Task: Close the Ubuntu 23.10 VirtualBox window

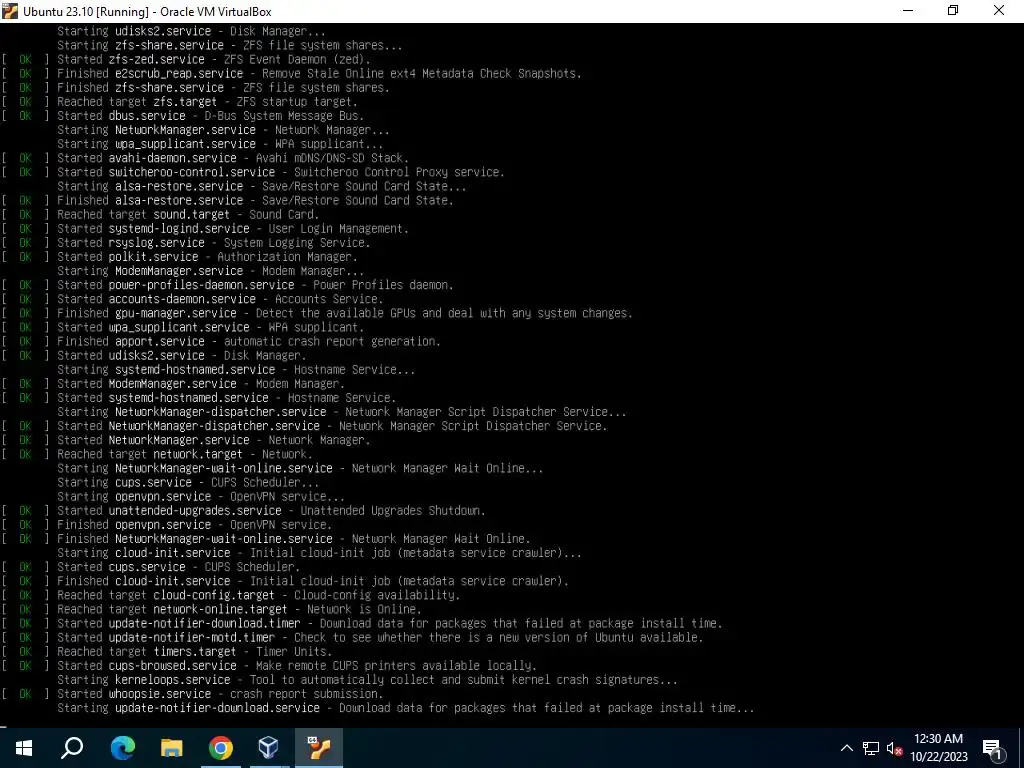Action: [x=999, y=11]
